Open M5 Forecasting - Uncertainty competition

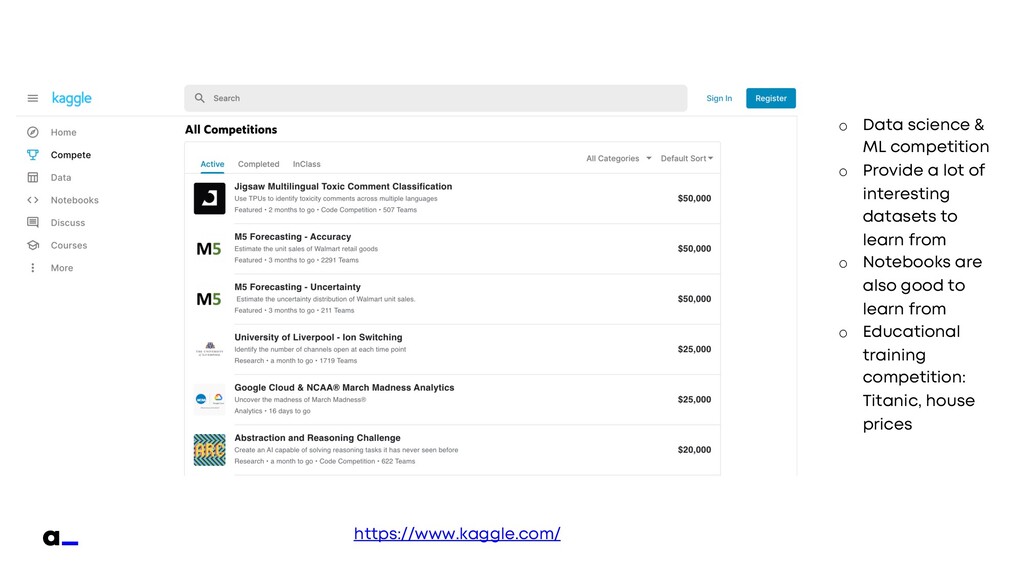pos(297,287)
